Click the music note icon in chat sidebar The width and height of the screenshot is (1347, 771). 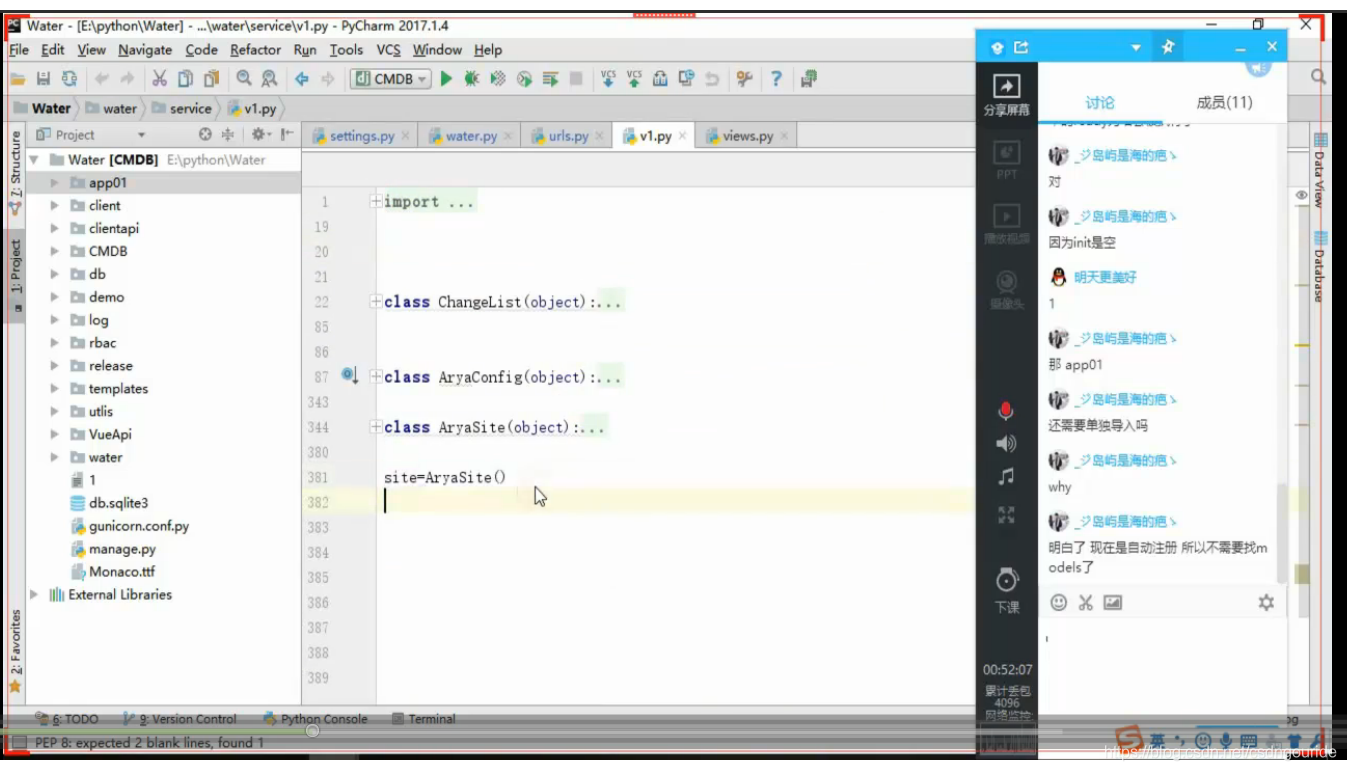[x=1006, y=477]
